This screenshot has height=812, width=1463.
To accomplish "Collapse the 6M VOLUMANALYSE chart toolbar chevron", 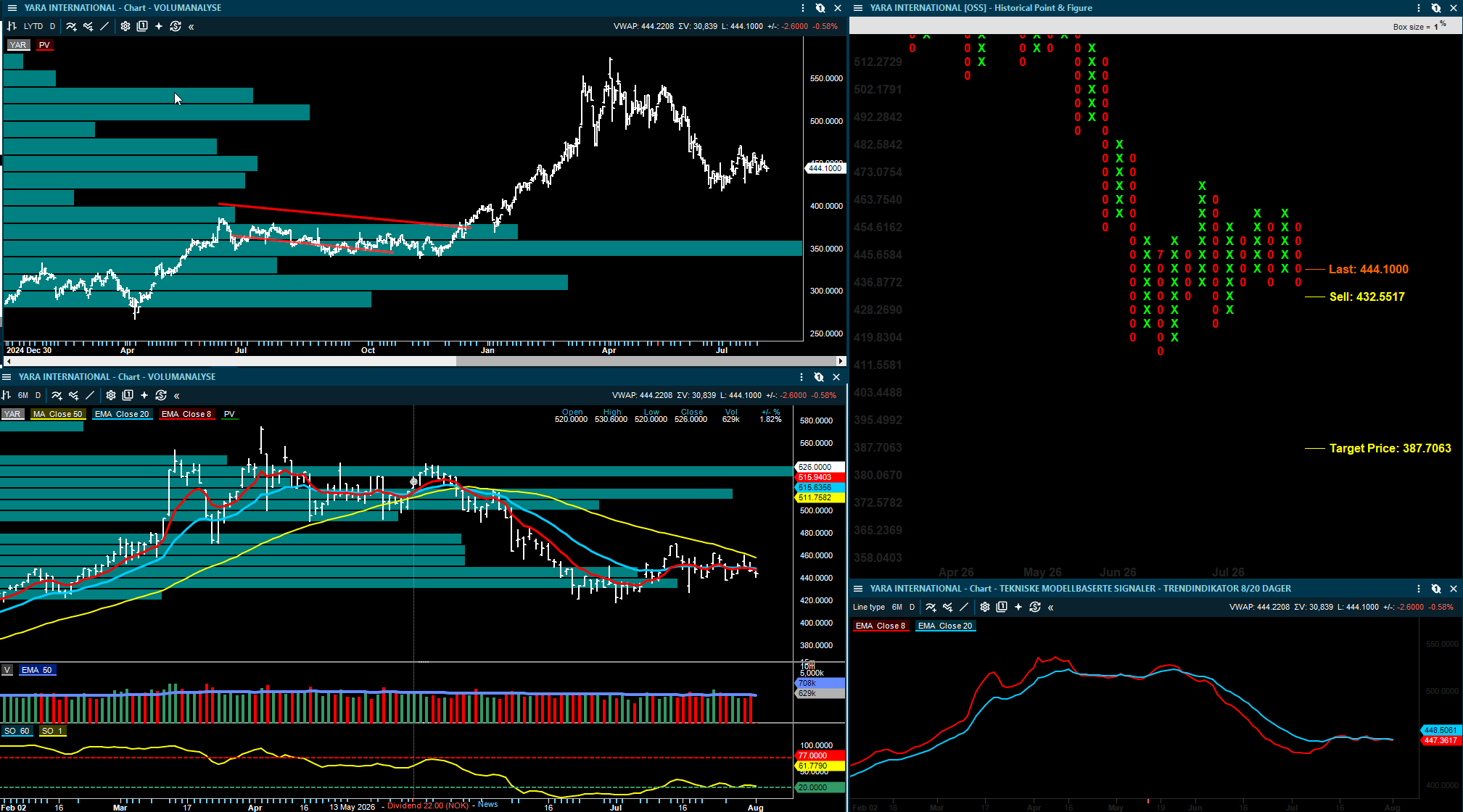I will click(x=177, y=396).
